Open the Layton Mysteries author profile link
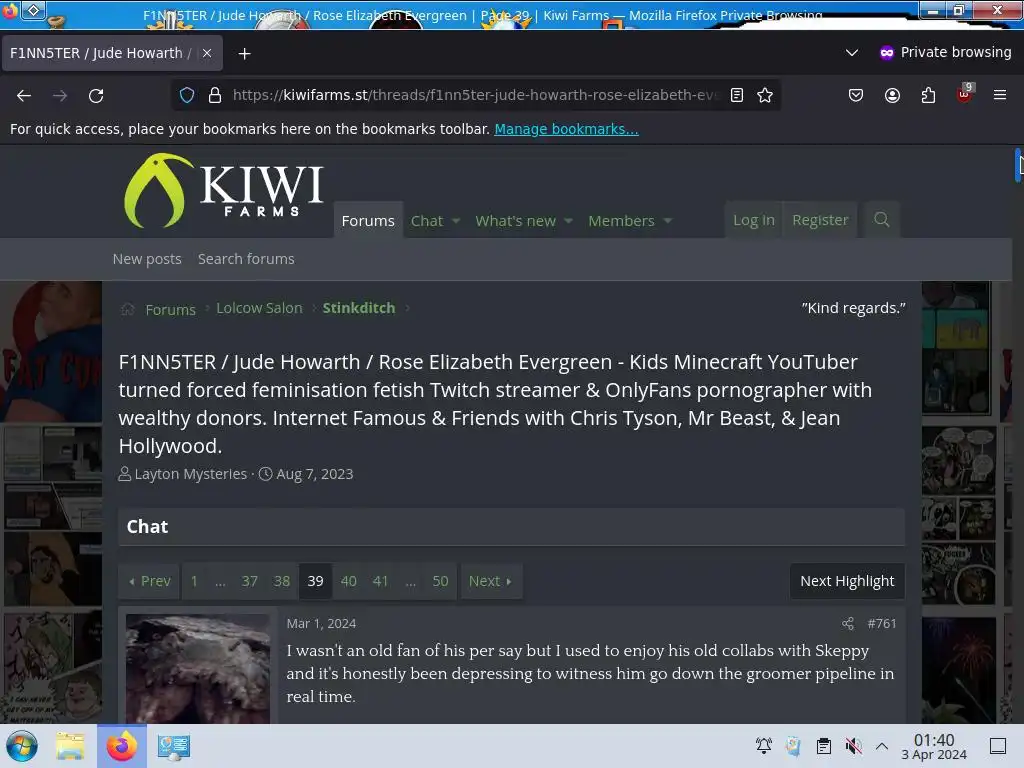 (191, 474)
